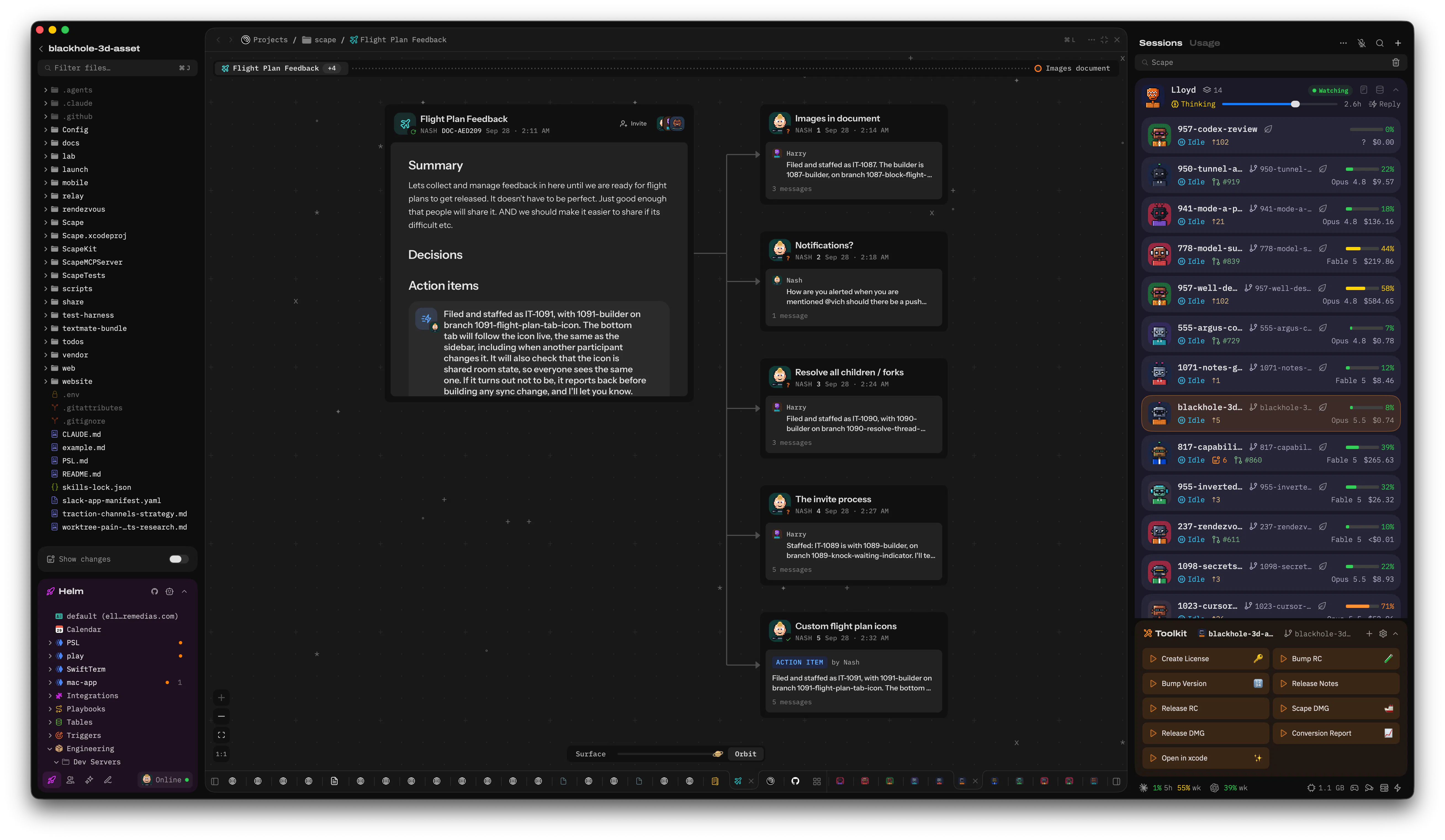Image resolution: width=1445 pixels, height=840 pixels.
Task: Click the Invite button on Flight Plan Feedback
Action: tap(633, 123)
